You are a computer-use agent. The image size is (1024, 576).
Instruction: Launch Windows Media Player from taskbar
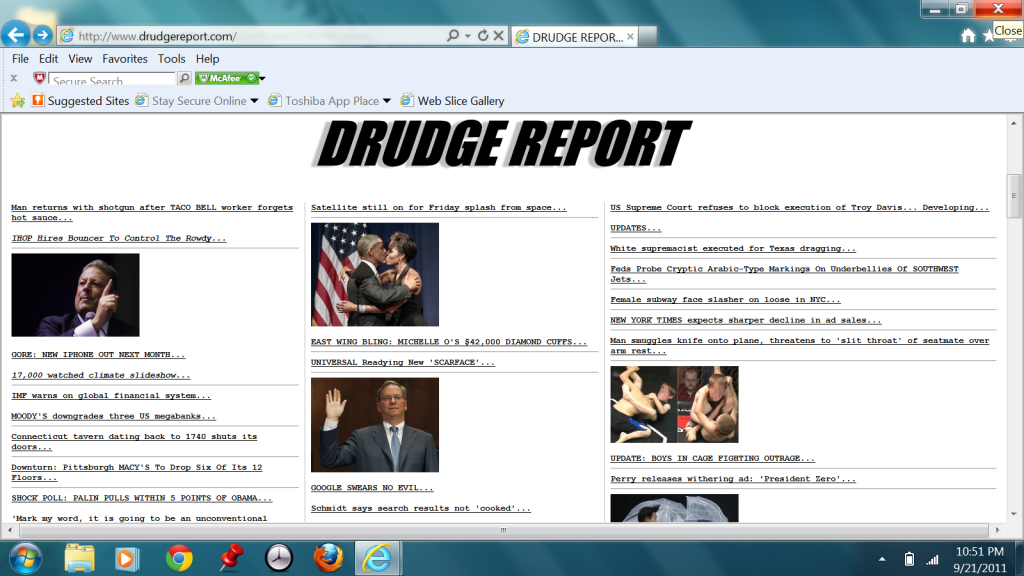click(127, 559)
